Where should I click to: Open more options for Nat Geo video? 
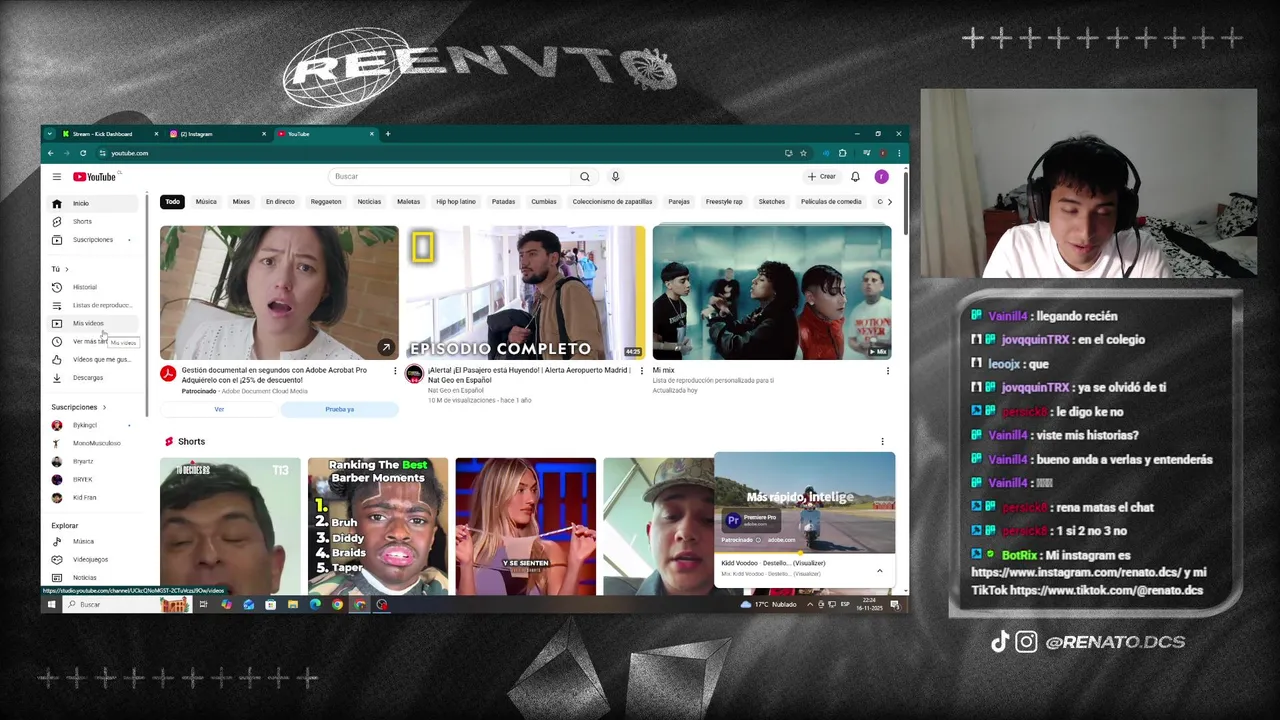click(x=640, y=371)
